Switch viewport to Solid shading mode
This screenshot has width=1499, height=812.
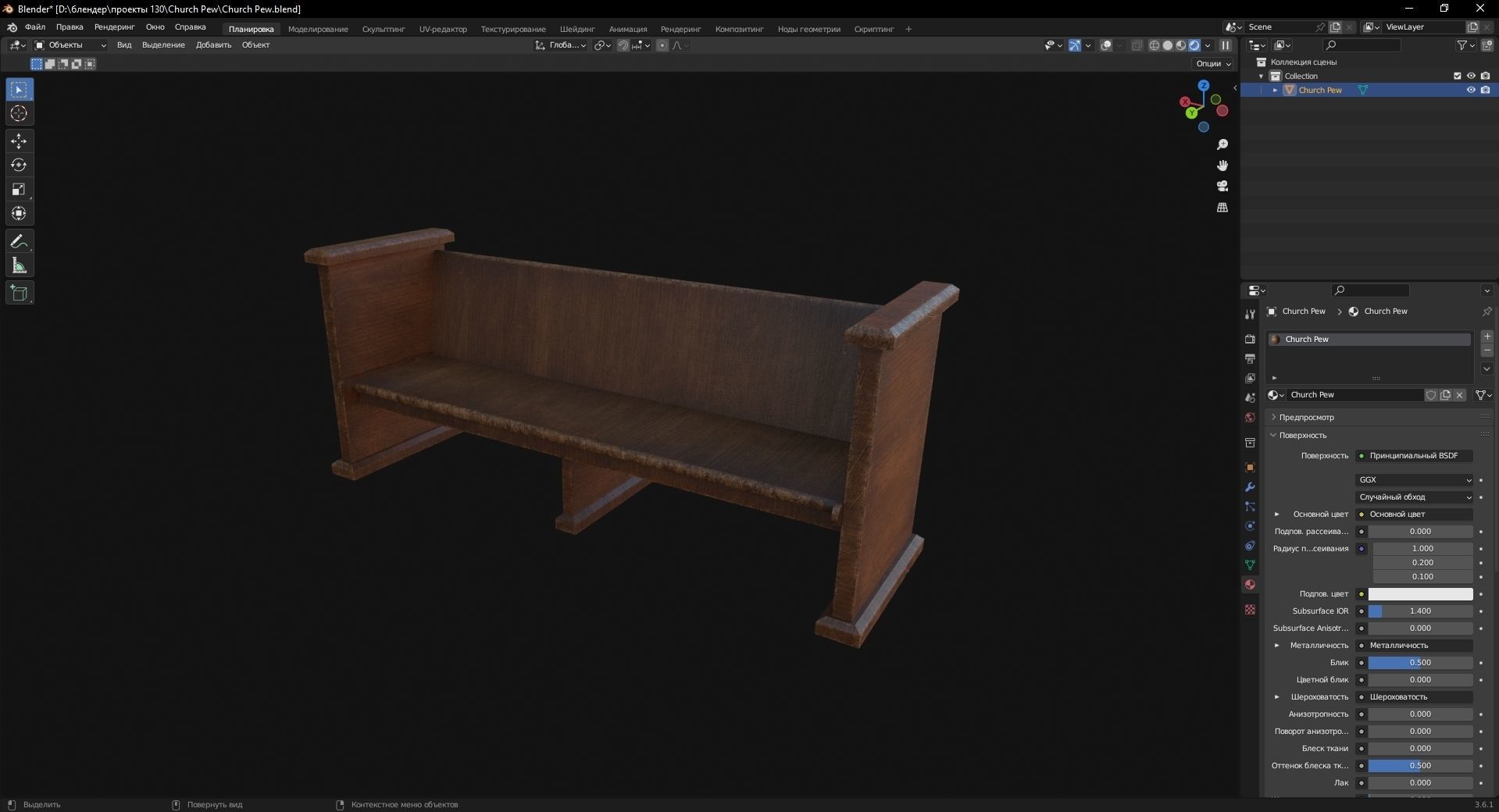1167,45
